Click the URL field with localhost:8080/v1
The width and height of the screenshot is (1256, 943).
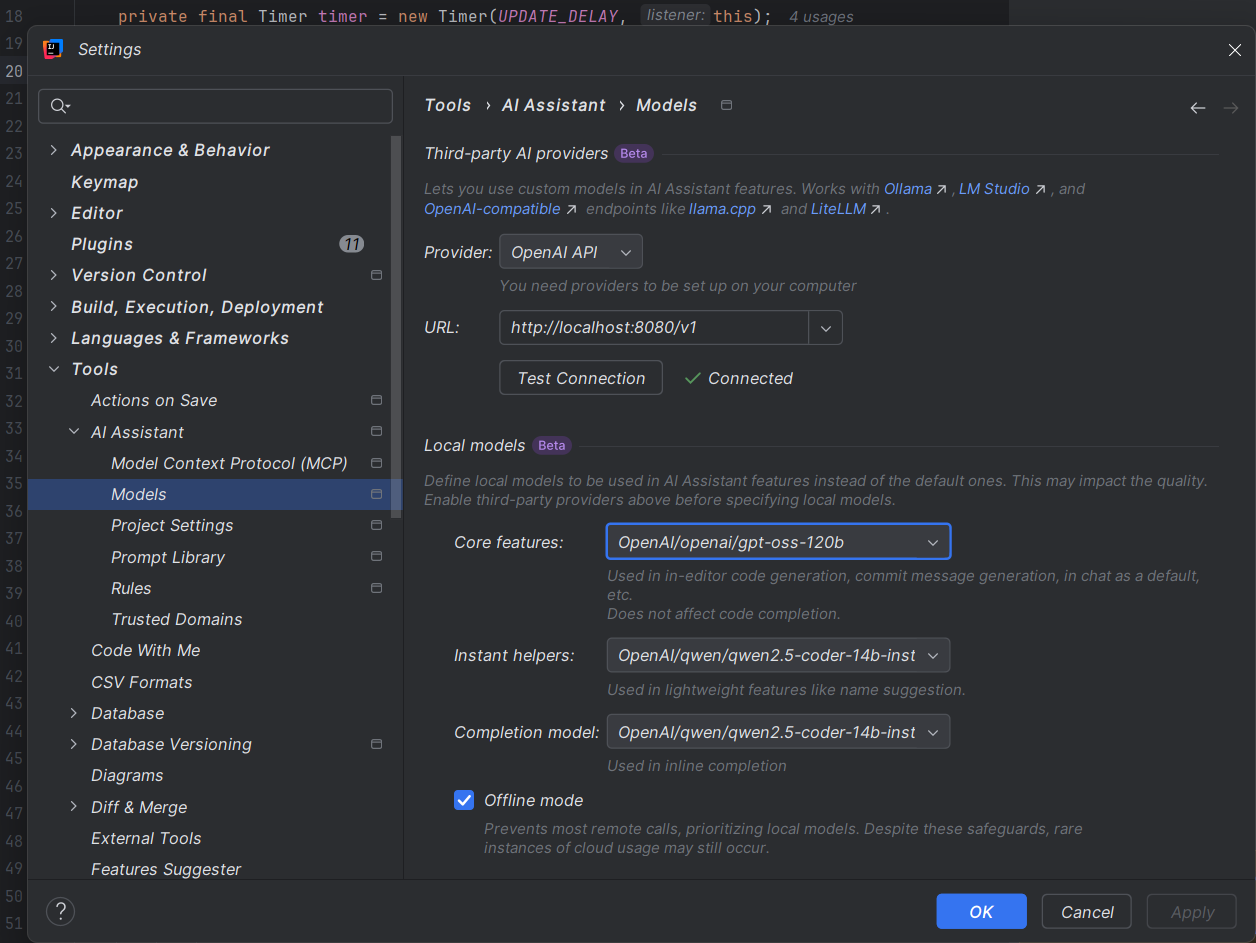click(654, 327)
